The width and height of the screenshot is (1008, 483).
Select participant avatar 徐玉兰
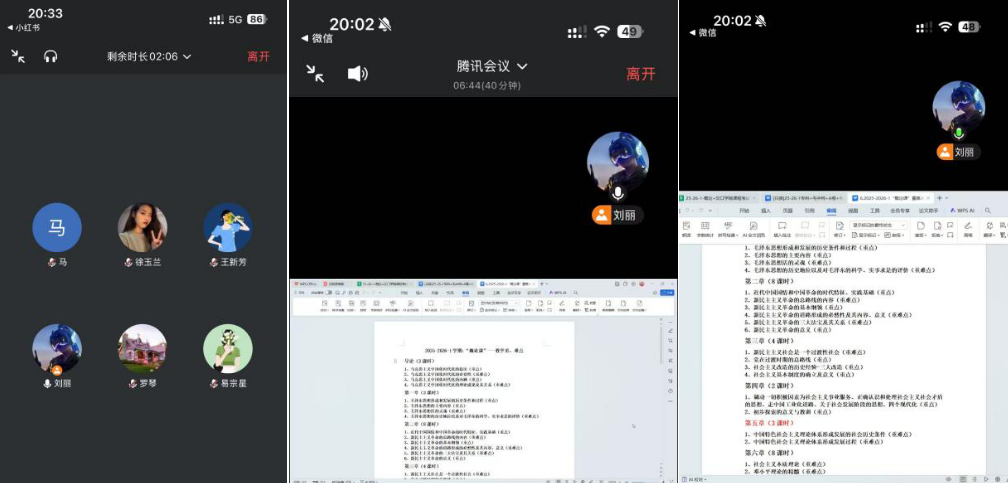pos(143,228)
